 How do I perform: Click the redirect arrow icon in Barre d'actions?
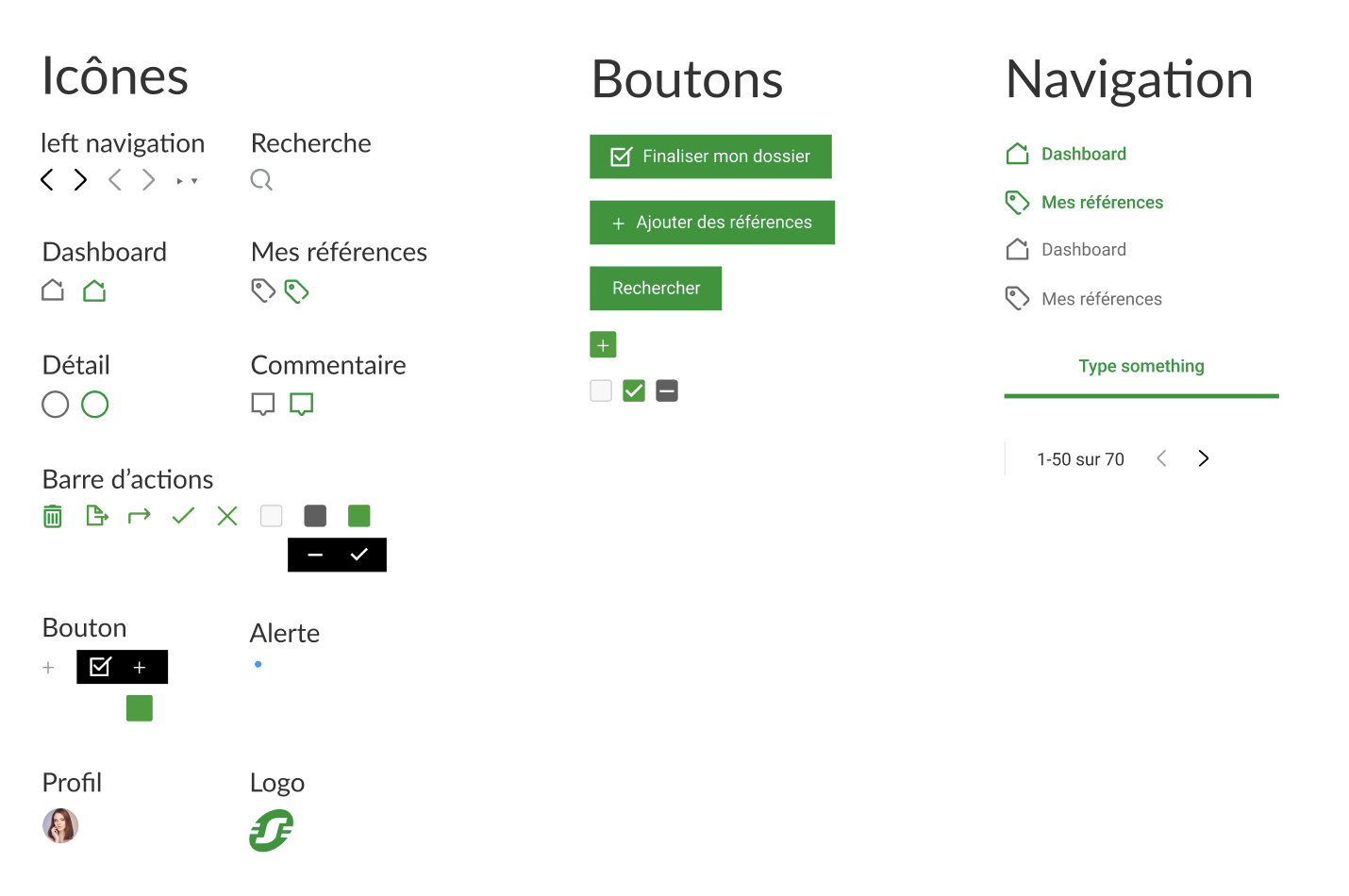point(139,516)
